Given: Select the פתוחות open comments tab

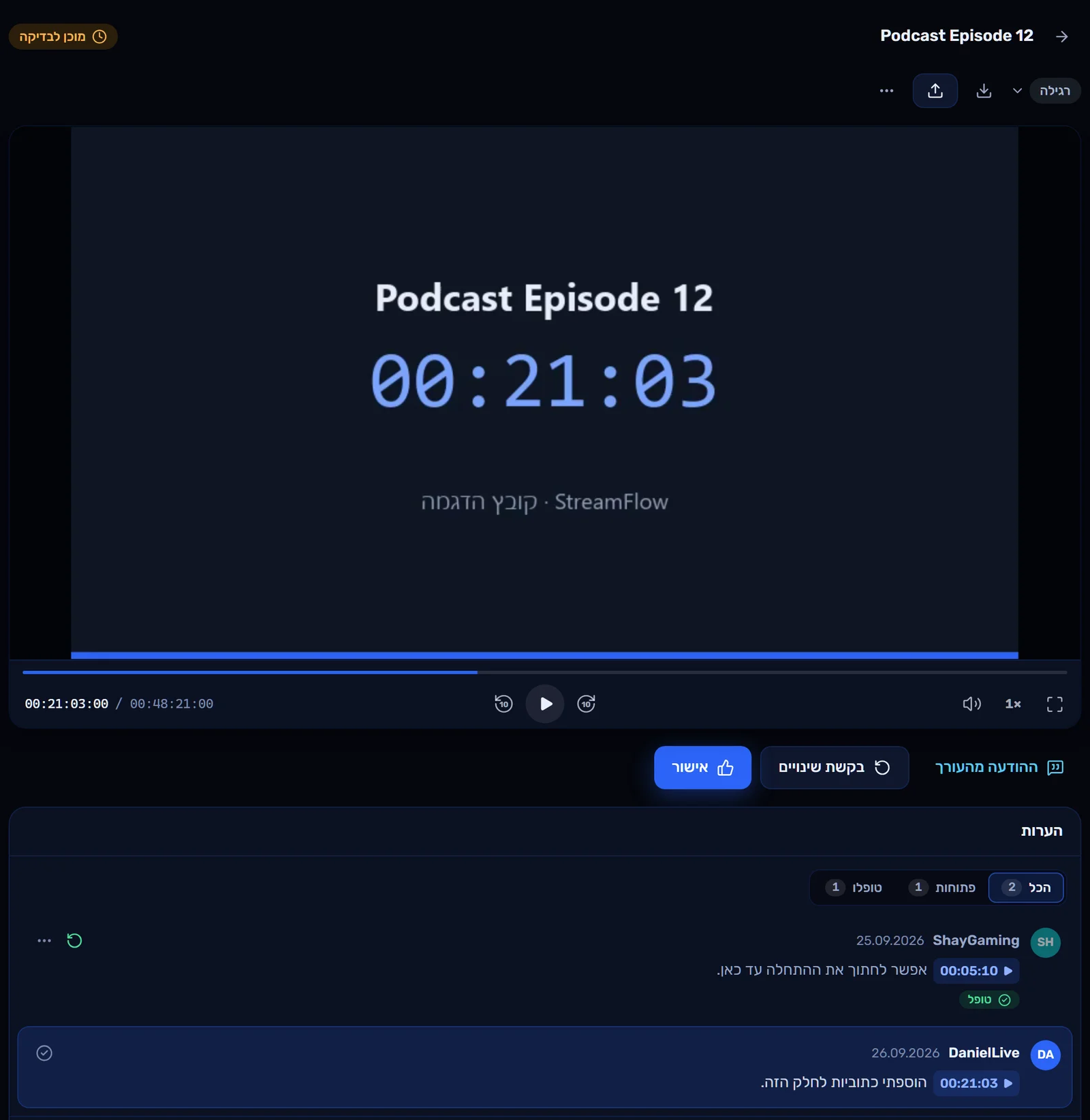Looking at the screenshot, I should click(x=942, y=887).
